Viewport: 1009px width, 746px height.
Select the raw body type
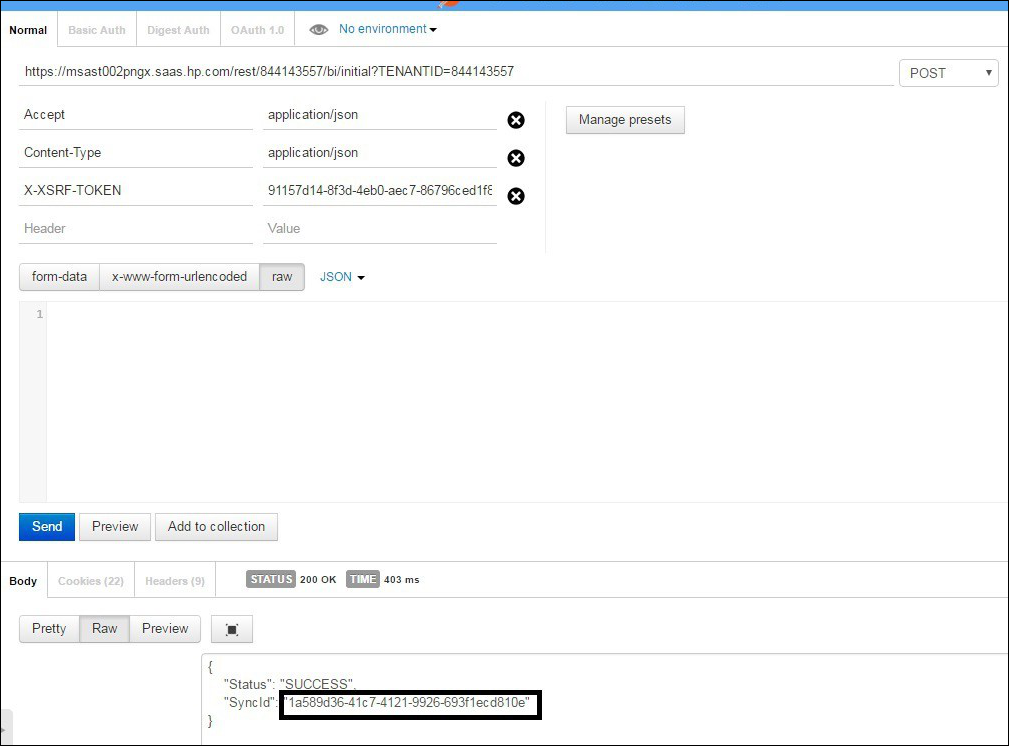coord(282,277)
